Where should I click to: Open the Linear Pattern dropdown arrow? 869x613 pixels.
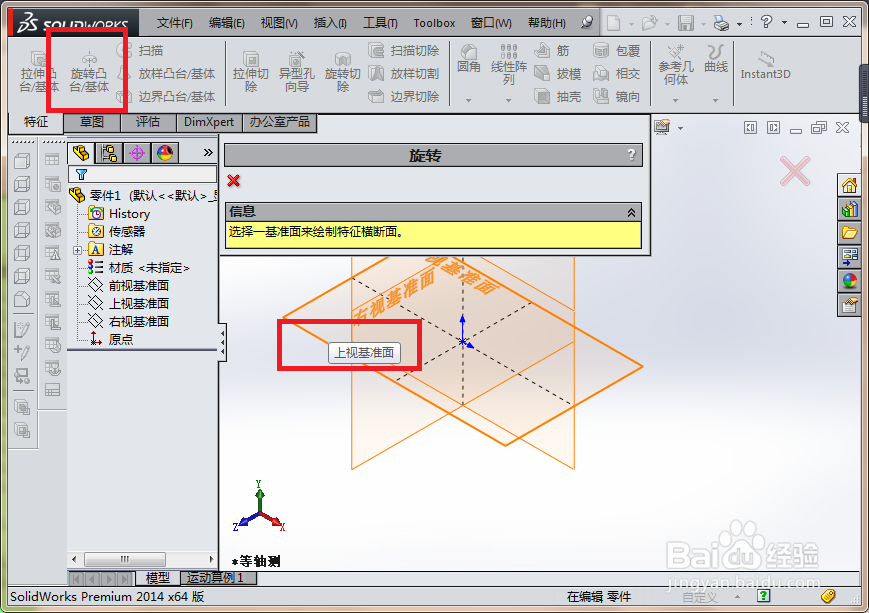508,100
